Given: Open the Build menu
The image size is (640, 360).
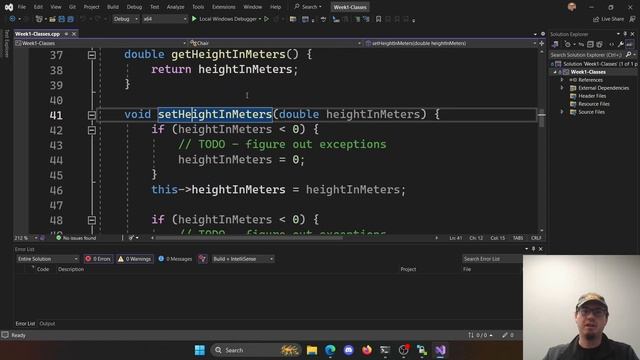Looking at the screenshot, I should [x=113, y=7].
